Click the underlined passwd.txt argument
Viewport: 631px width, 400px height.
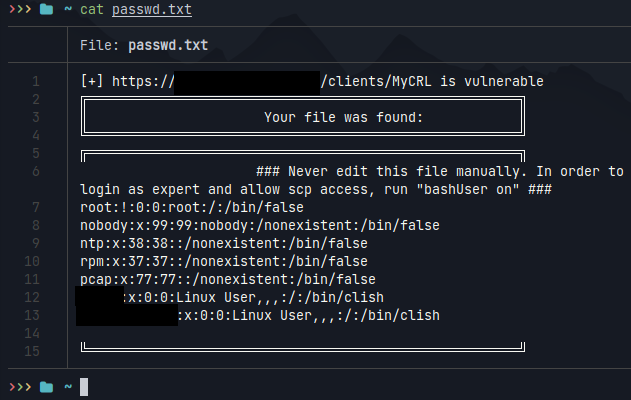tap(152, 9)
